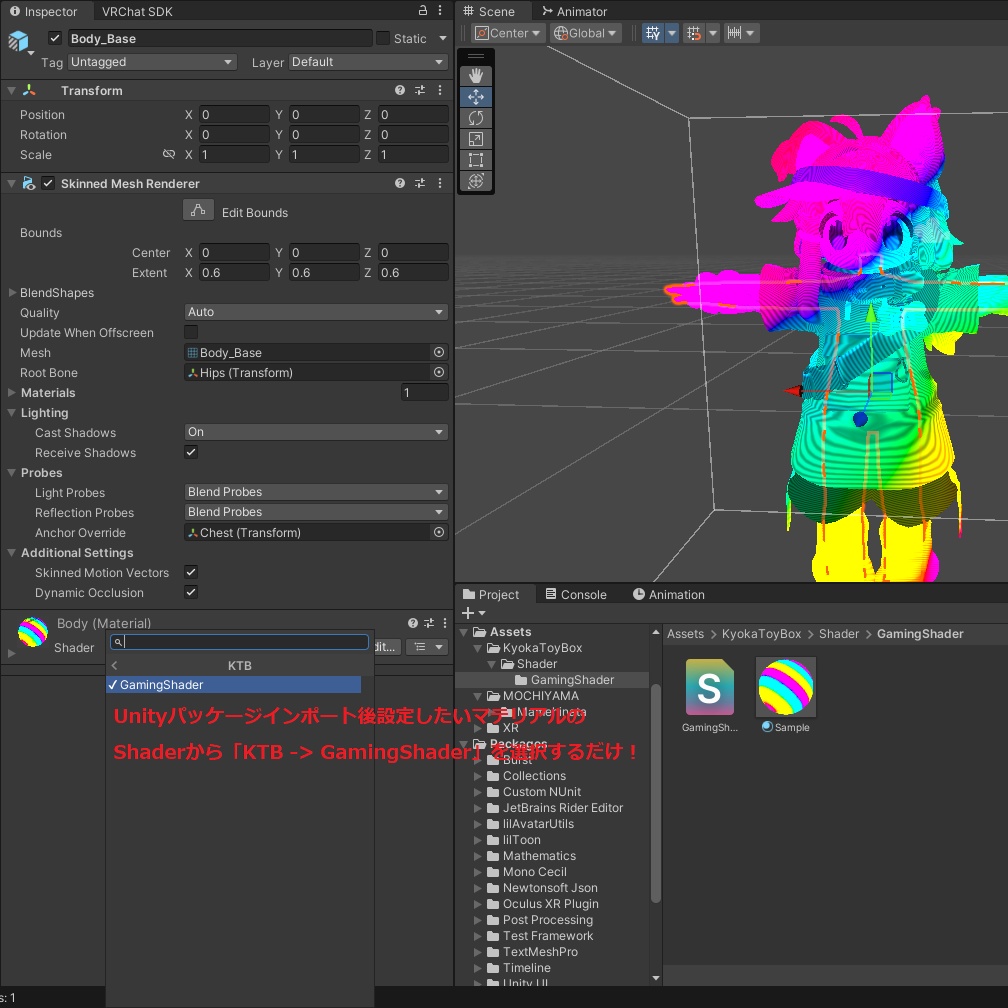Select the GamingShader shader entry
The width and height of the screenshot is (1008, 1008).
coord(233,685)
